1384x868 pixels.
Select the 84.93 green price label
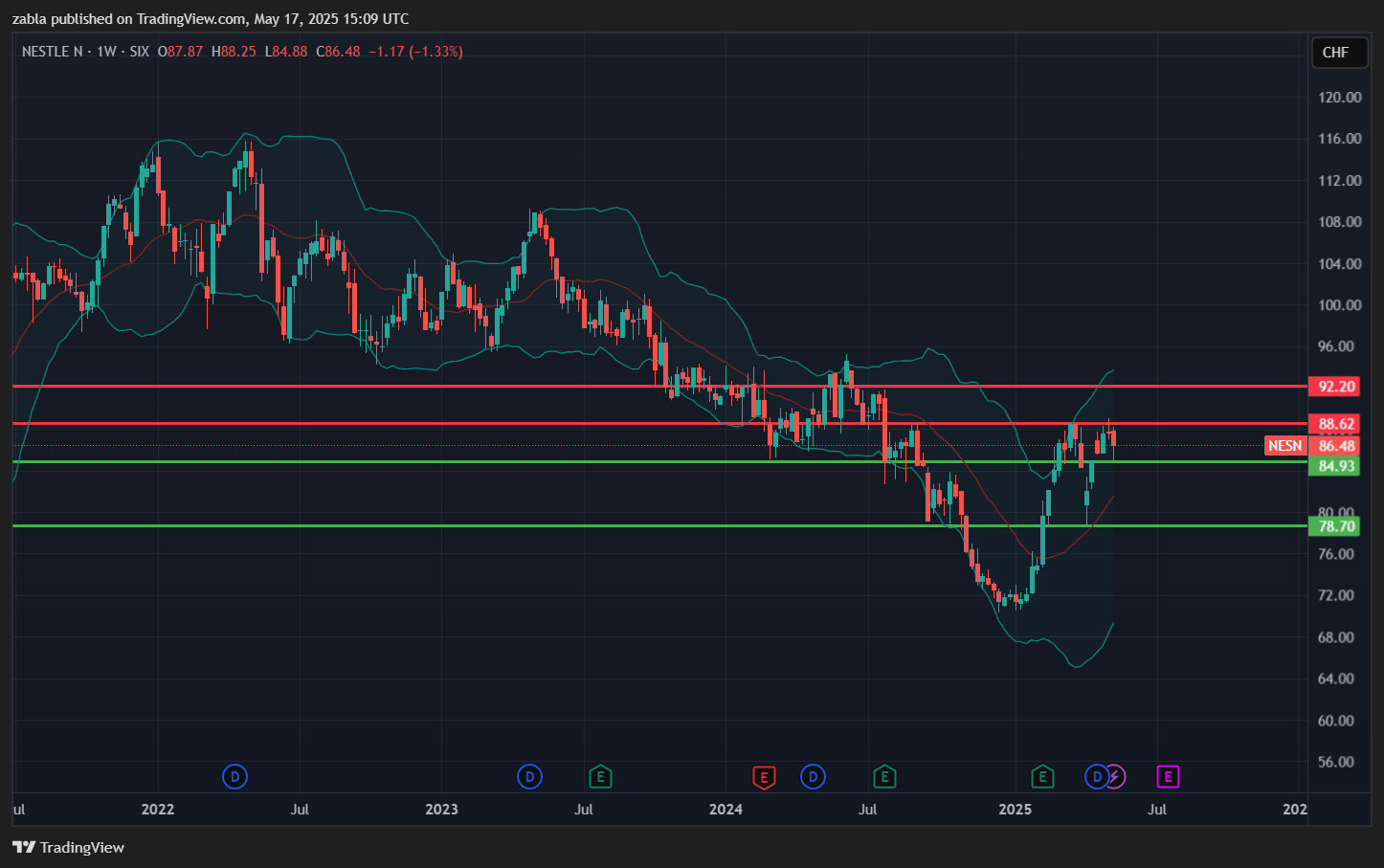[1336, 466]
